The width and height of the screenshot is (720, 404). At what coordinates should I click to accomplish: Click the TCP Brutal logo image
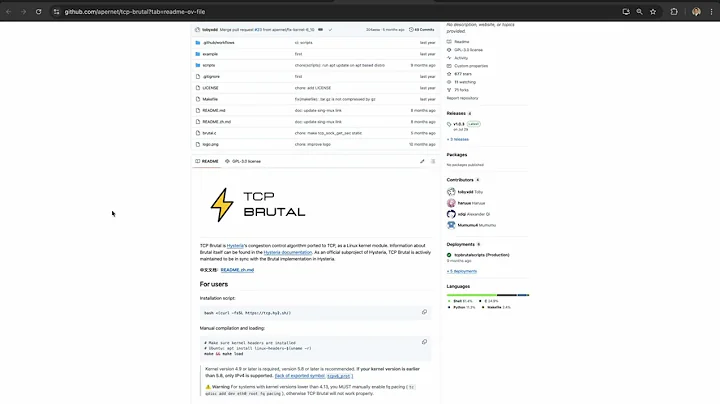click(x=258, y=205)
